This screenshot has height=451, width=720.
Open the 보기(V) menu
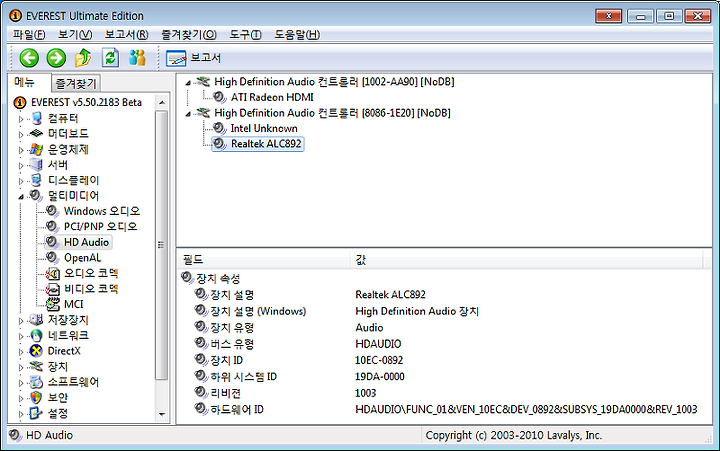point(75,34)
